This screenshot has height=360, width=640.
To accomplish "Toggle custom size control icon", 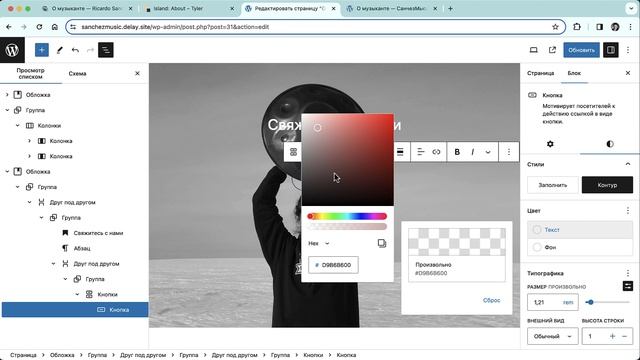I will pyautogui.click(x=628, y=286).
